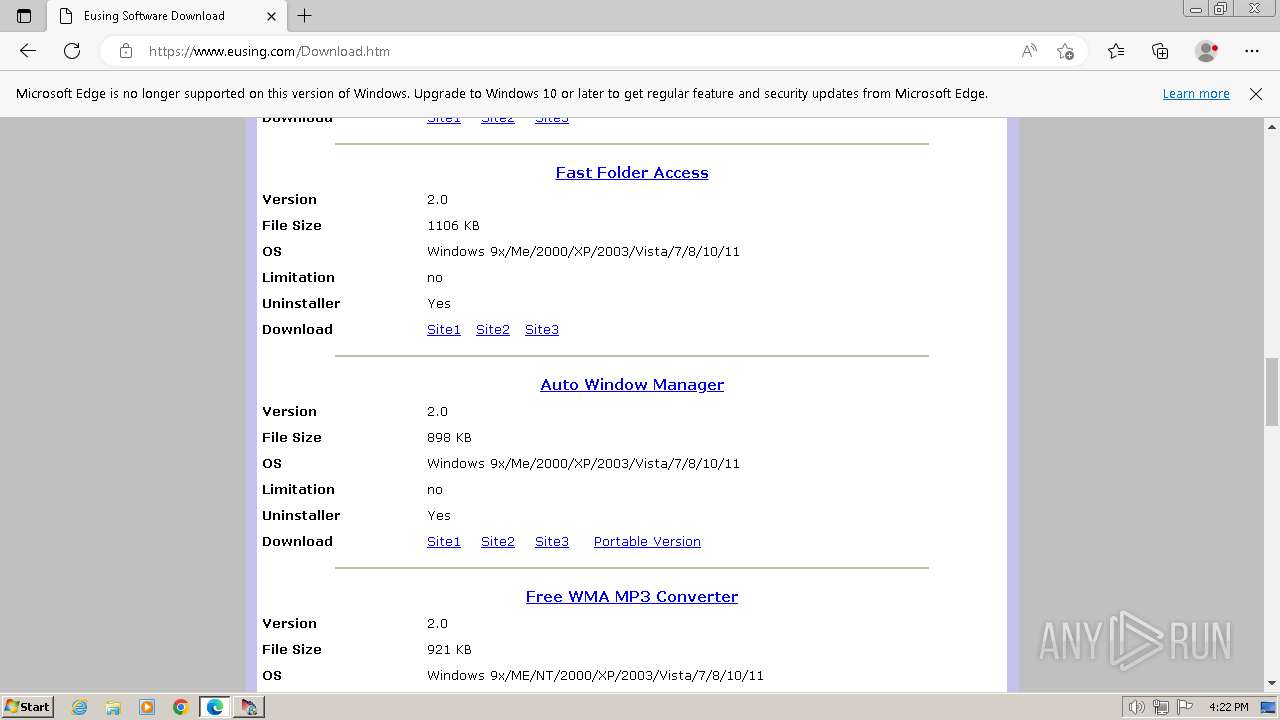1280x720 pixels.
Task: Open the Fast Folder Access page
Action: [x=632, y=173]
